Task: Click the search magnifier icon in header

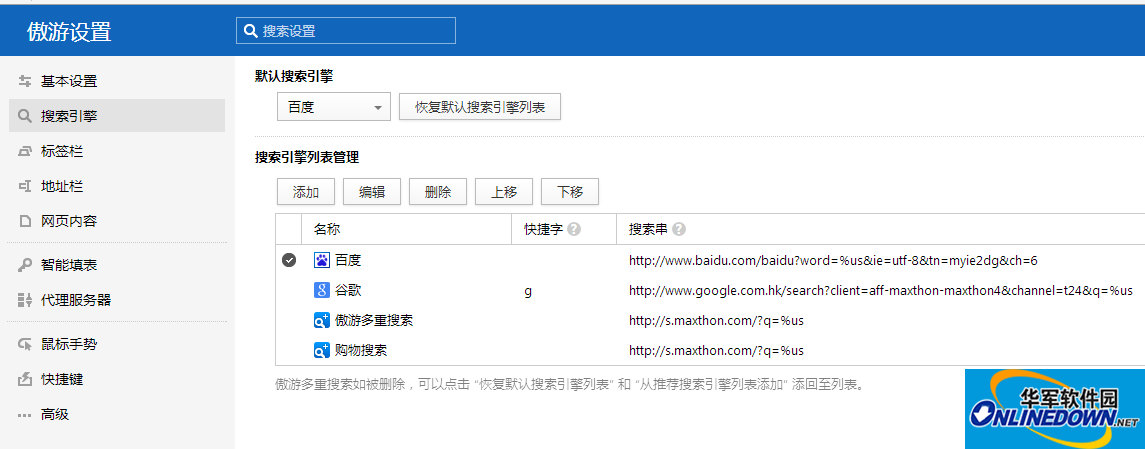Action: pyautogui.click(x=250, y=31)
